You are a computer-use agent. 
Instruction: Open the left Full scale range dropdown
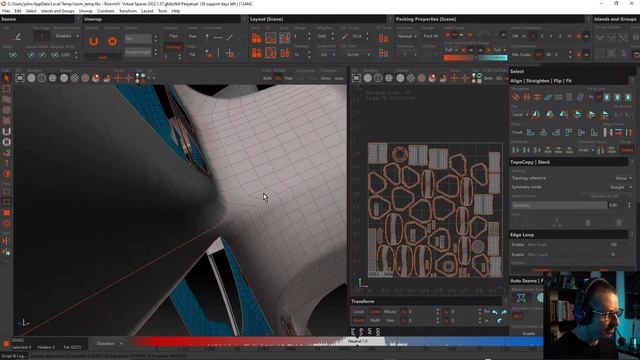pyautogui.click(x=451, y=50)
